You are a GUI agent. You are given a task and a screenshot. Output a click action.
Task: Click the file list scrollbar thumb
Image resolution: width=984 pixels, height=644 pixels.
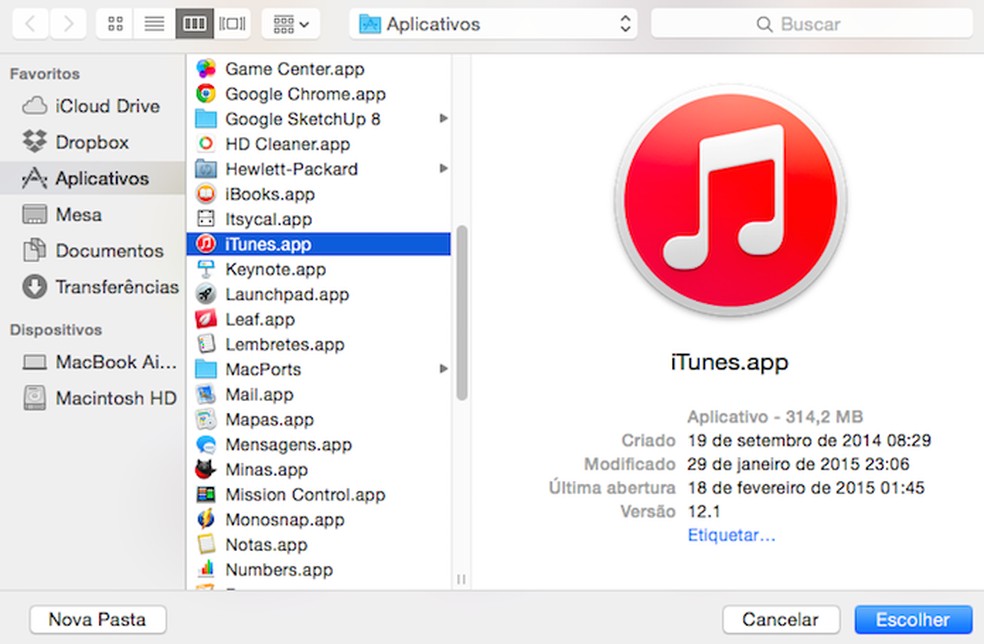tap(462, 313)
